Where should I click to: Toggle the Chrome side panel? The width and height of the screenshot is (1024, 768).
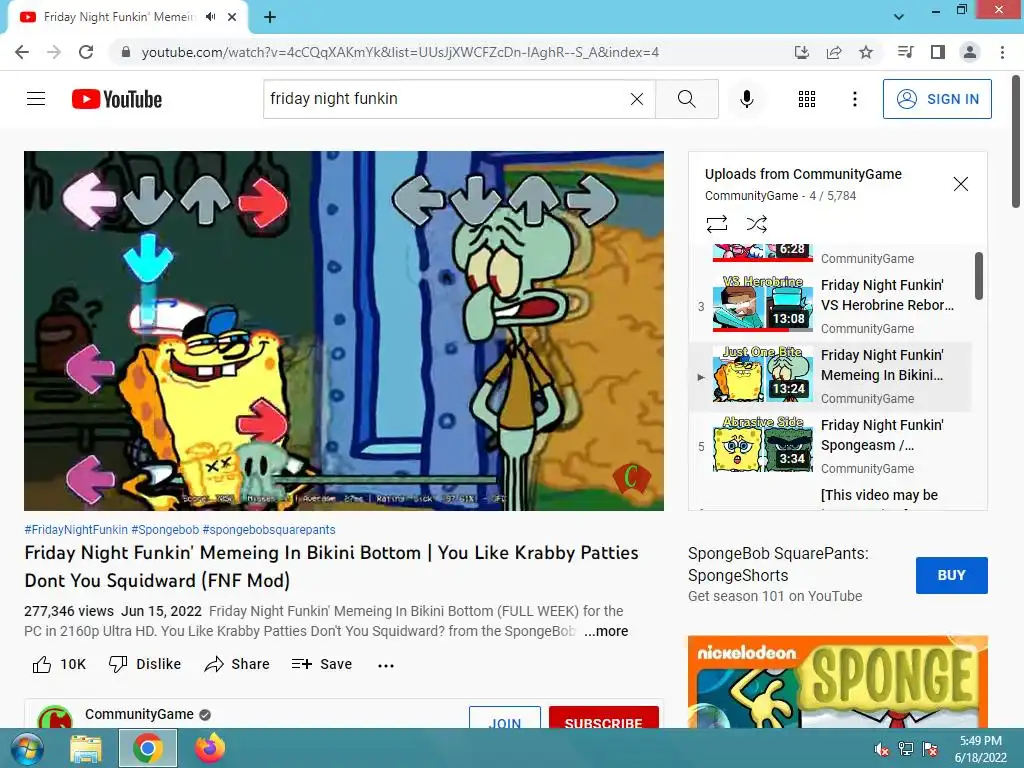pyautogui.click(x=937, y=52)
